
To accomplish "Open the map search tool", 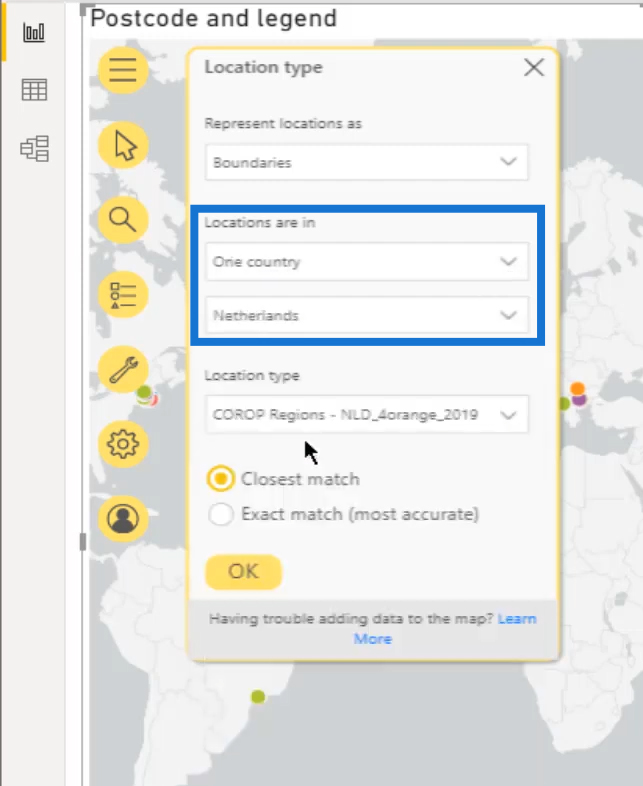I will [x=123, y=220].
